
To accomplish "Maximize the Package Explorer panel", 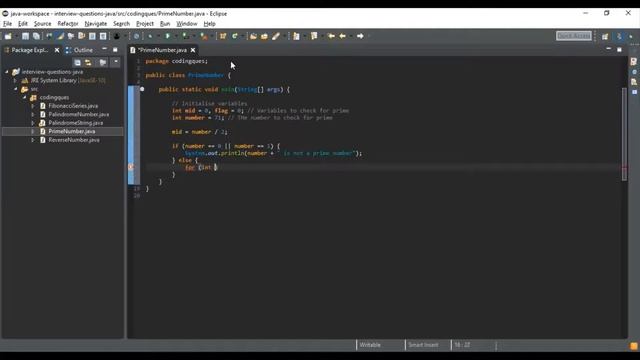I will 116,49.
